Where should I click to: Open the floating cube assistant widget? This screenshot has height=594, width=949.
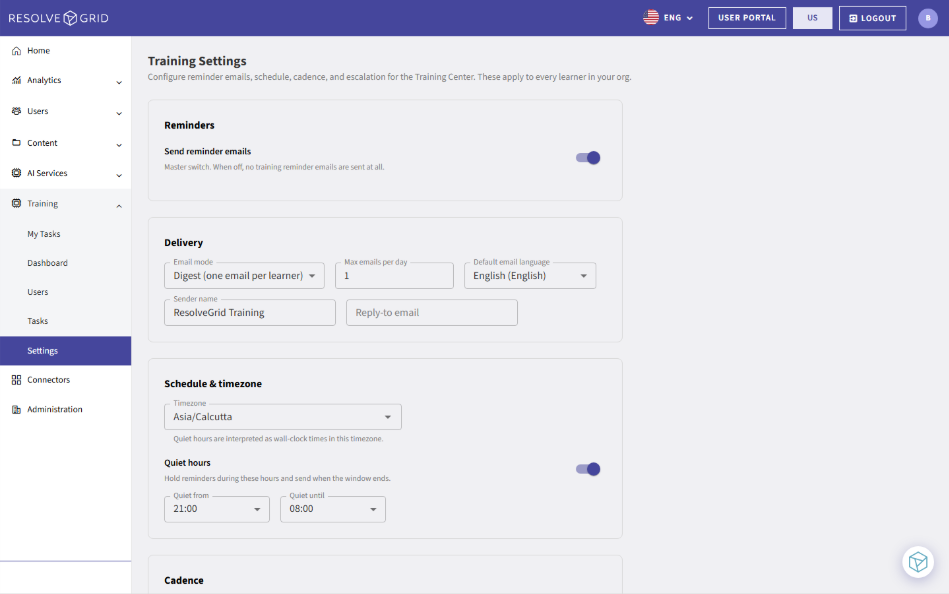918,562
